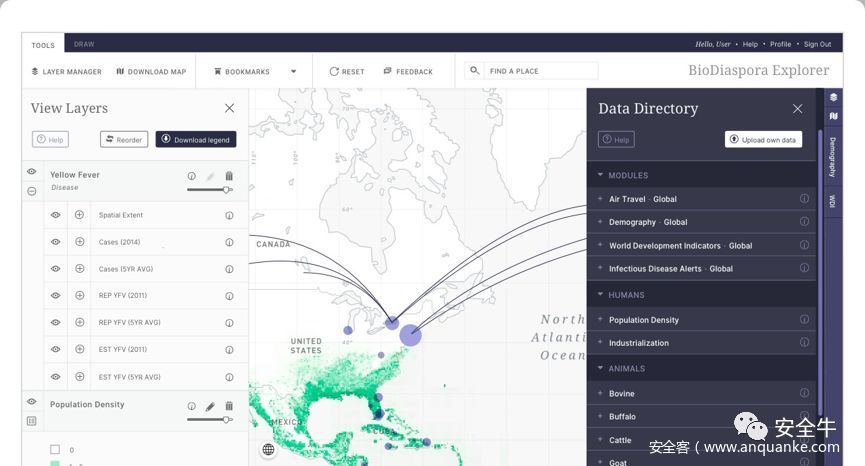Open Help in View Layers panel
The height and width of the screenshot is (466, 865).
coord(50,140)
